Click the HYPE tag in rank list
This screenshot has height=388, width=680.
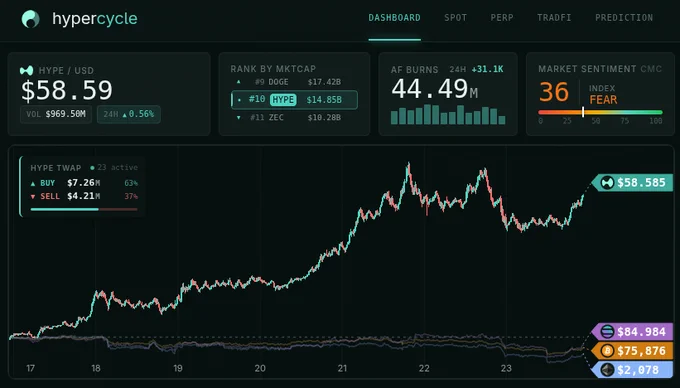283,100
